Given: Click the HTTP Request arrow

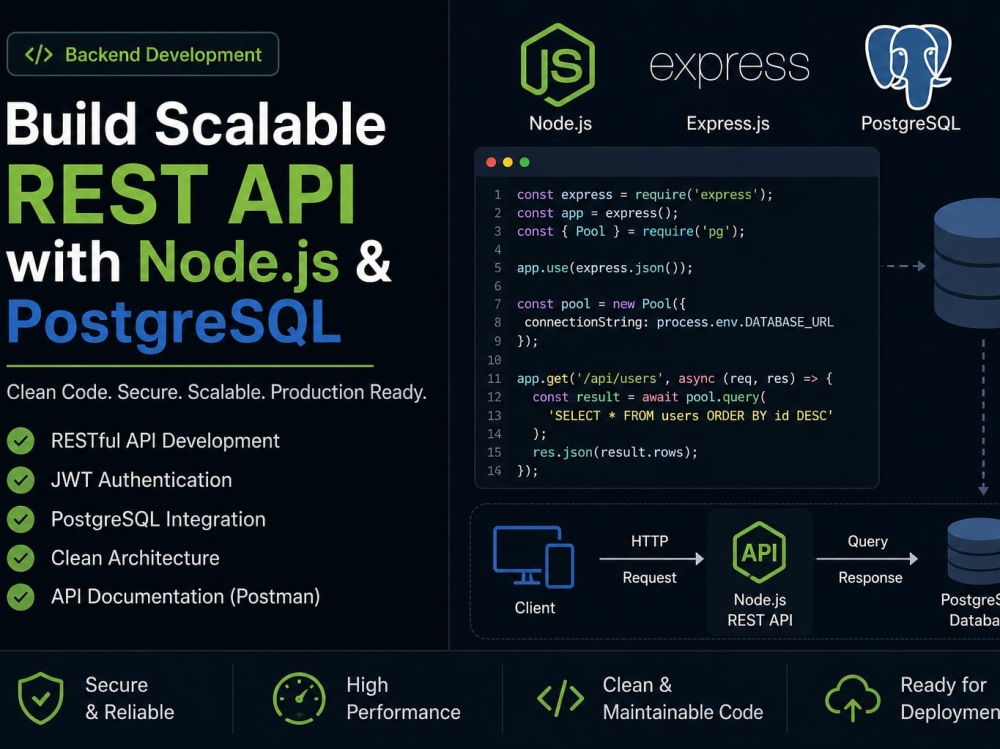Looking at the screenshot, I should pyautogui.click(x=651, y=559).
